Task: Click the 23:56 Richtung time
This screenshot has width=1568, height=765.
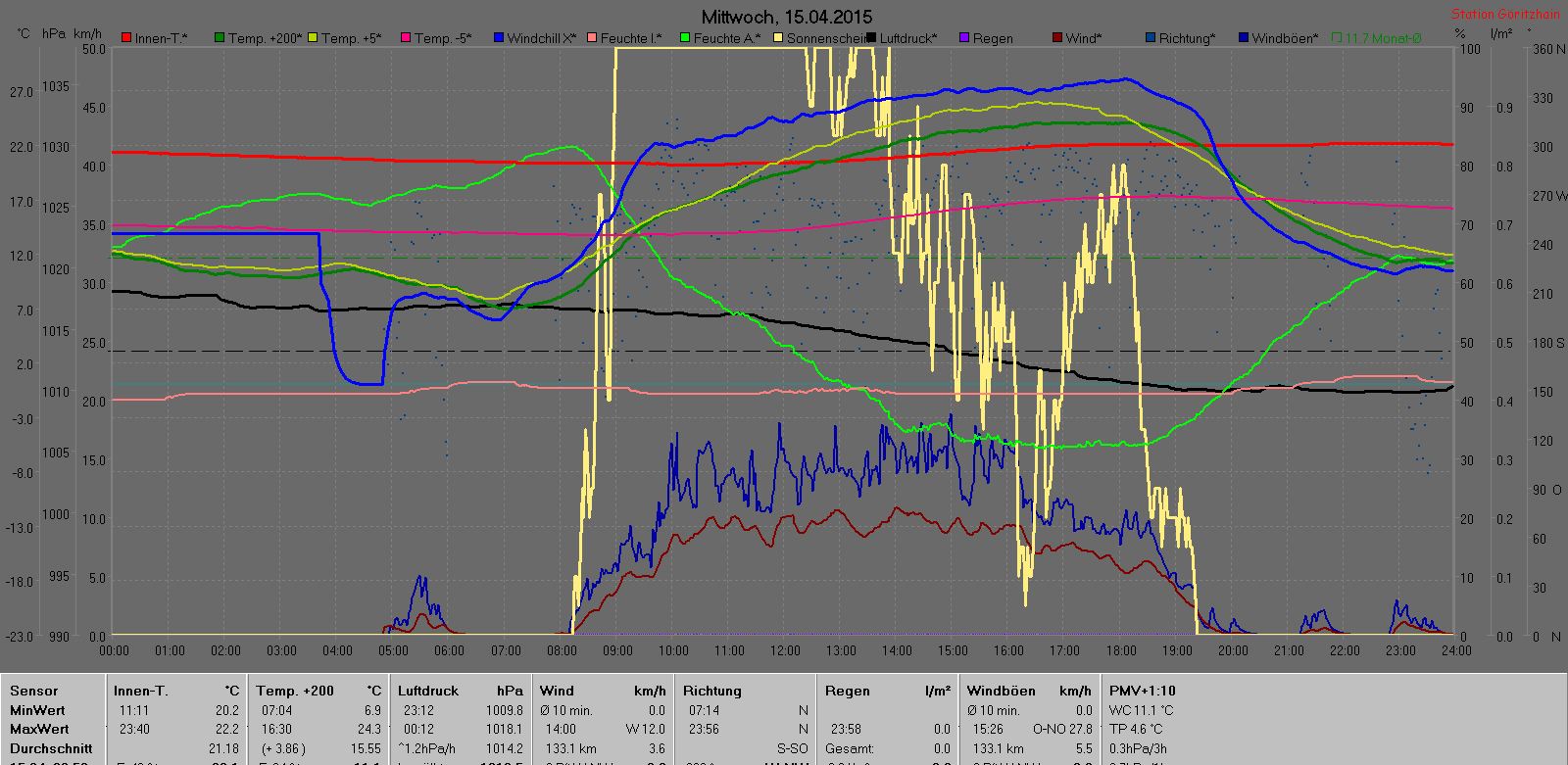Action: 704,729
